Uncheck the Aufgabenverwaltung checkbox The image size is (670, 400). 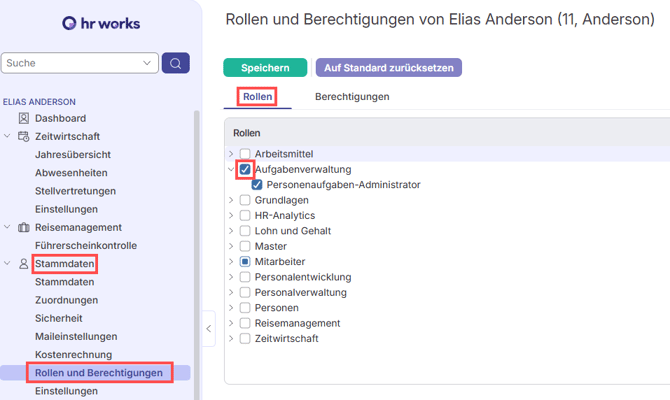click(x=245, y=170)
